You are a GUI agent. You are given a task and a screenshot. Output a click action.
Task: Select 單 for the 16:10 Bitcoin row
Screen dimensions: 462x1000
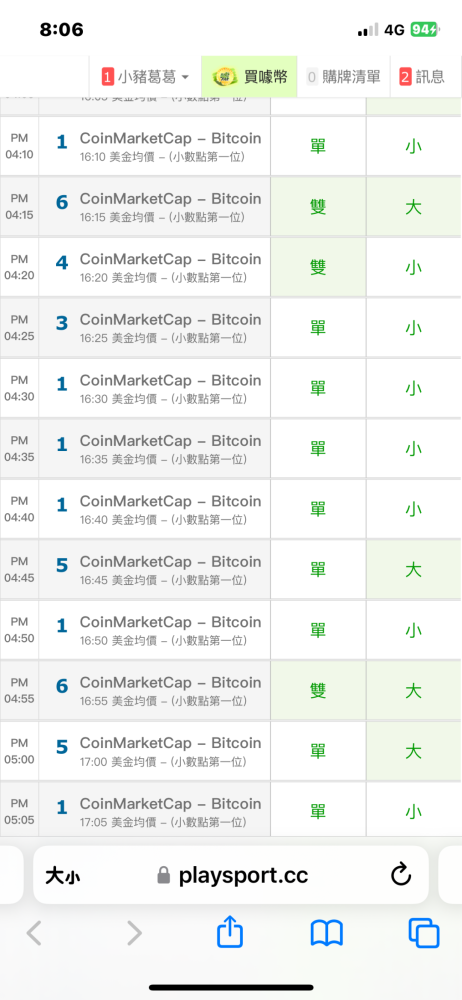(318, 146)
